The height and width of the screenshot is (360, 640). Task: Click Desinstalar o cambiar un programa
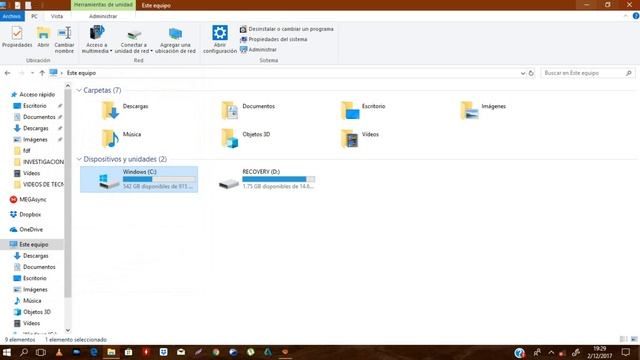(x=287, y=29)
